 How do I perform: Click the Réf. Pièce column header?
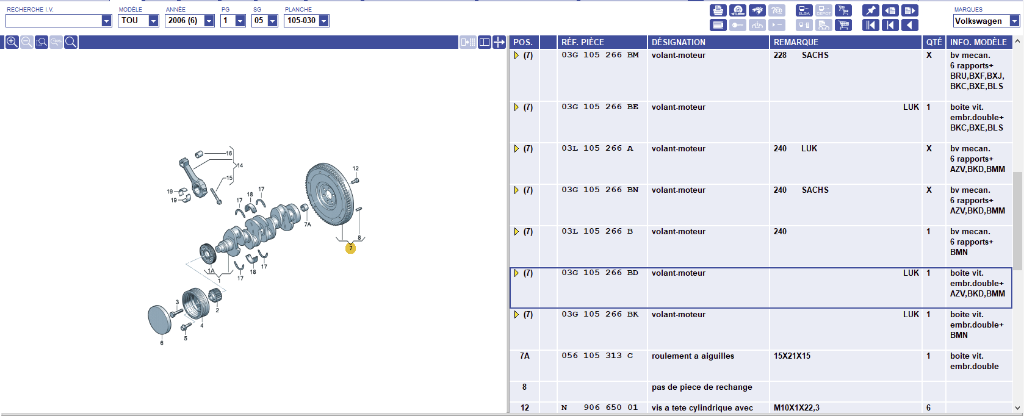tap(581, 43)
